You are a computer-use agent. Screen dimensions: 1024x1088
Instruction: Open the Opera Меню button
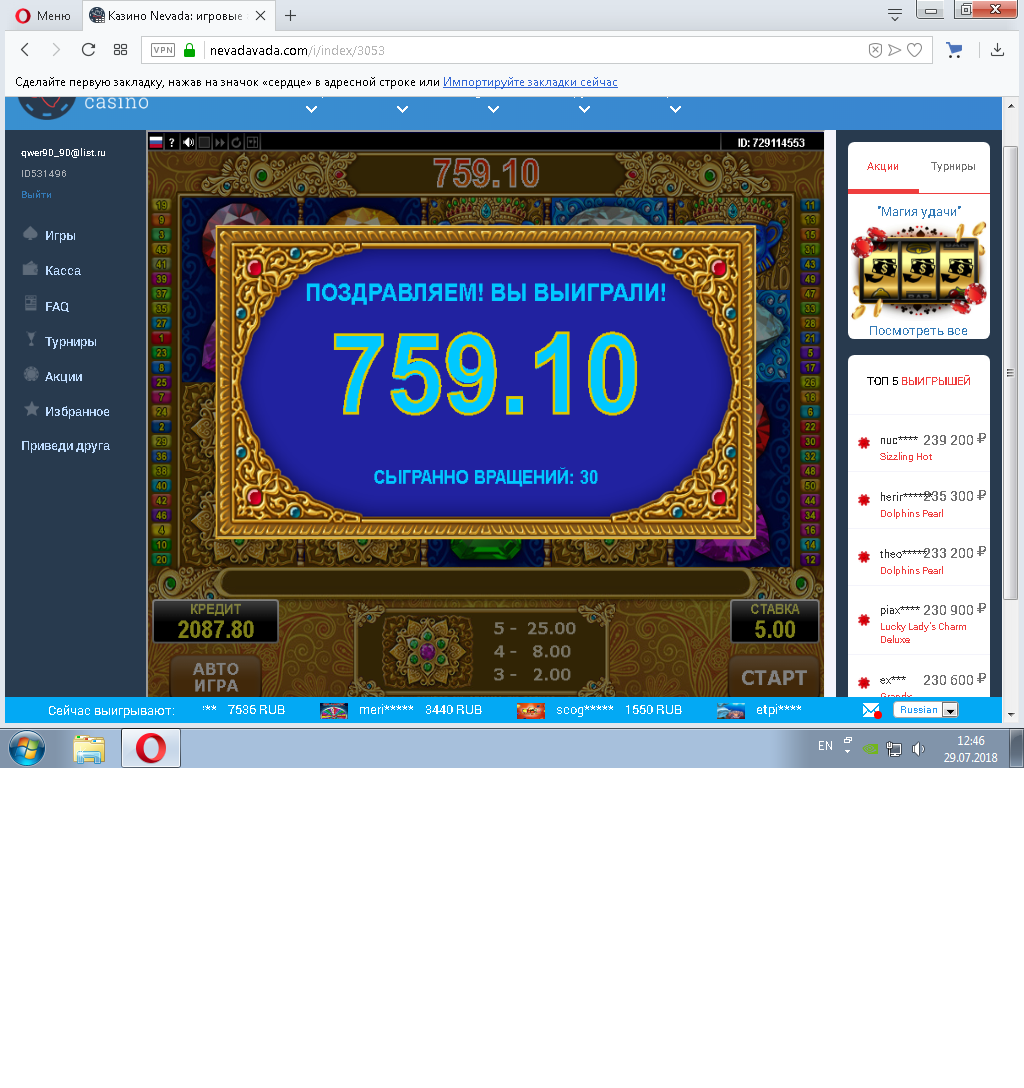coord(43,15)
